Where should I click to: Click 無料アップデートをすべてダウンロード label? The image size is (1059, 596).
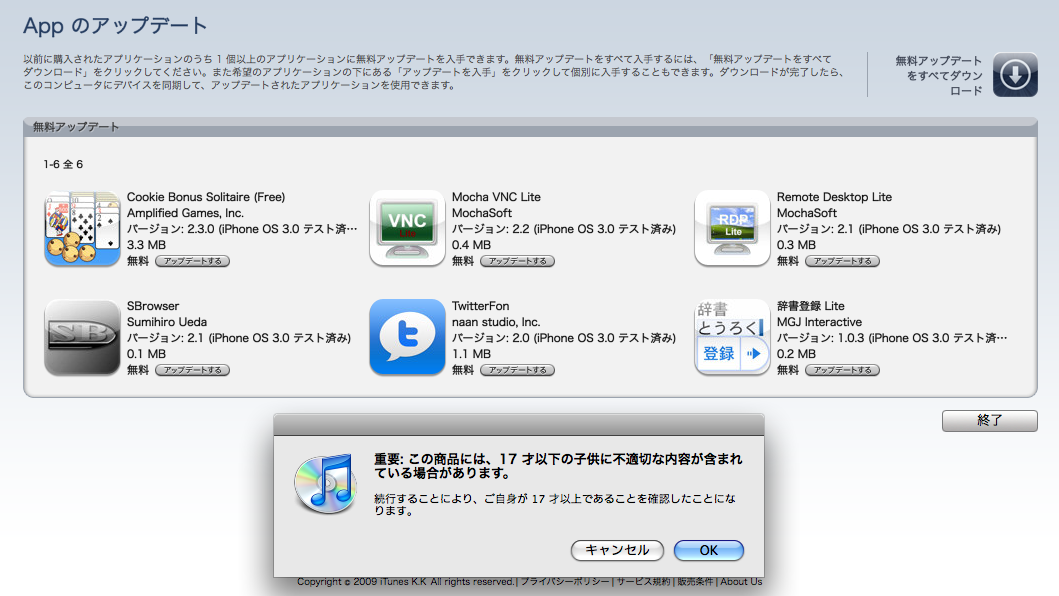click(x=939, y=75)
